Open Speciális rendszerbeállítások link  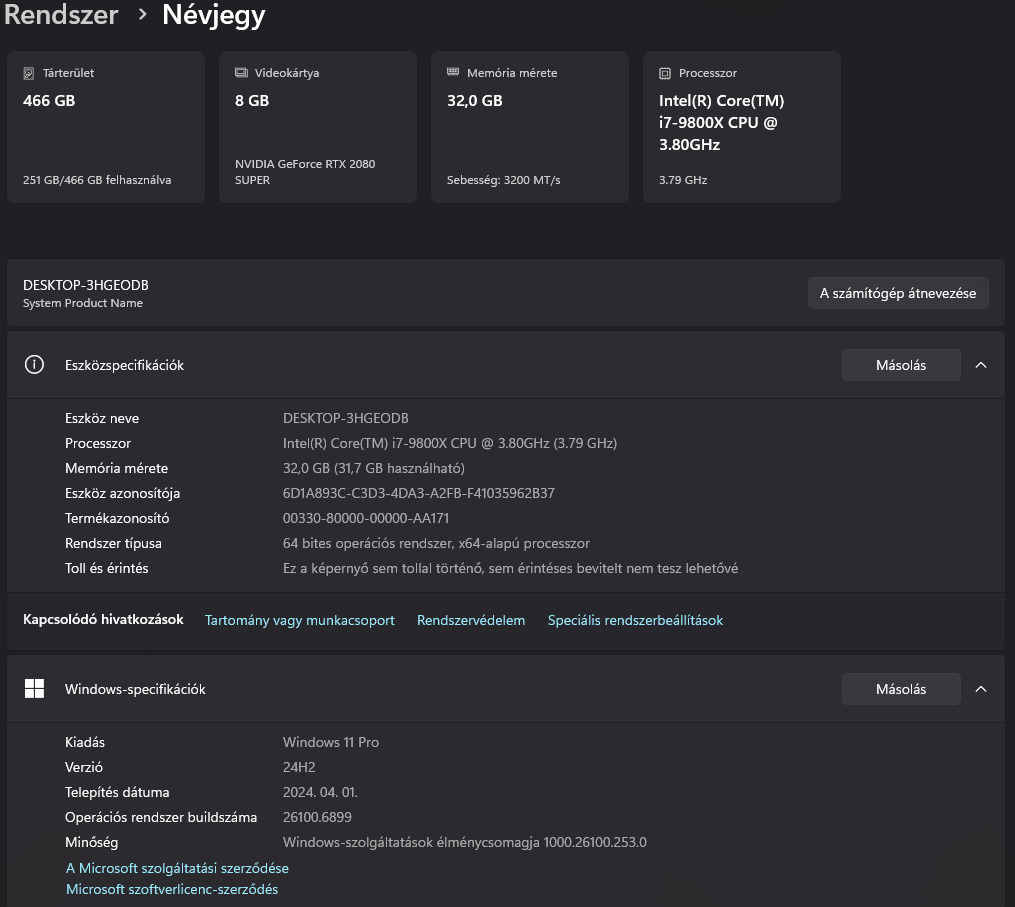(635, 620)
